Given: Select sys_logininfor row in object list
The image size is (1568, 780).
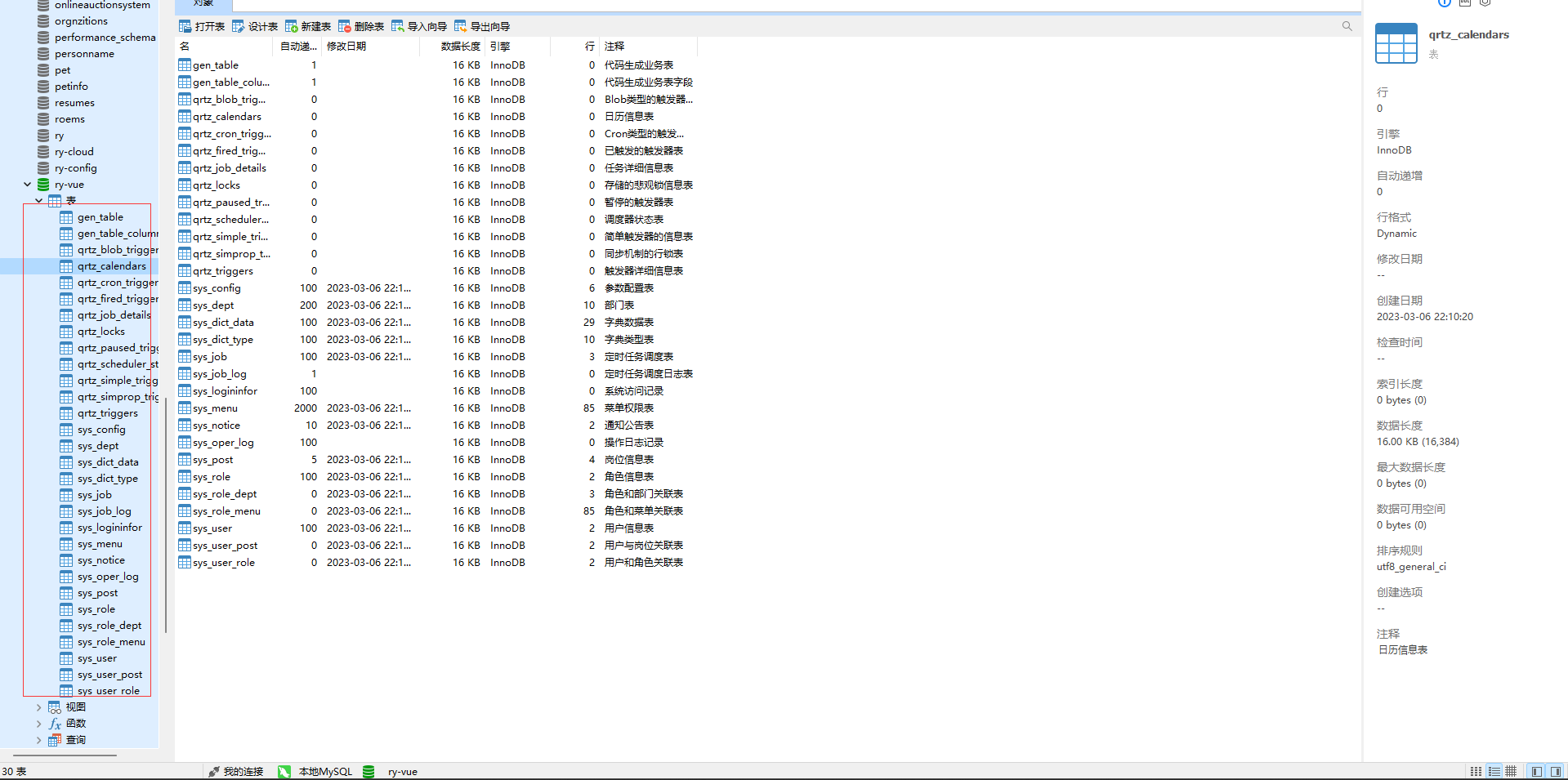Looking at the screenshot, I should [x=437, y=391].
